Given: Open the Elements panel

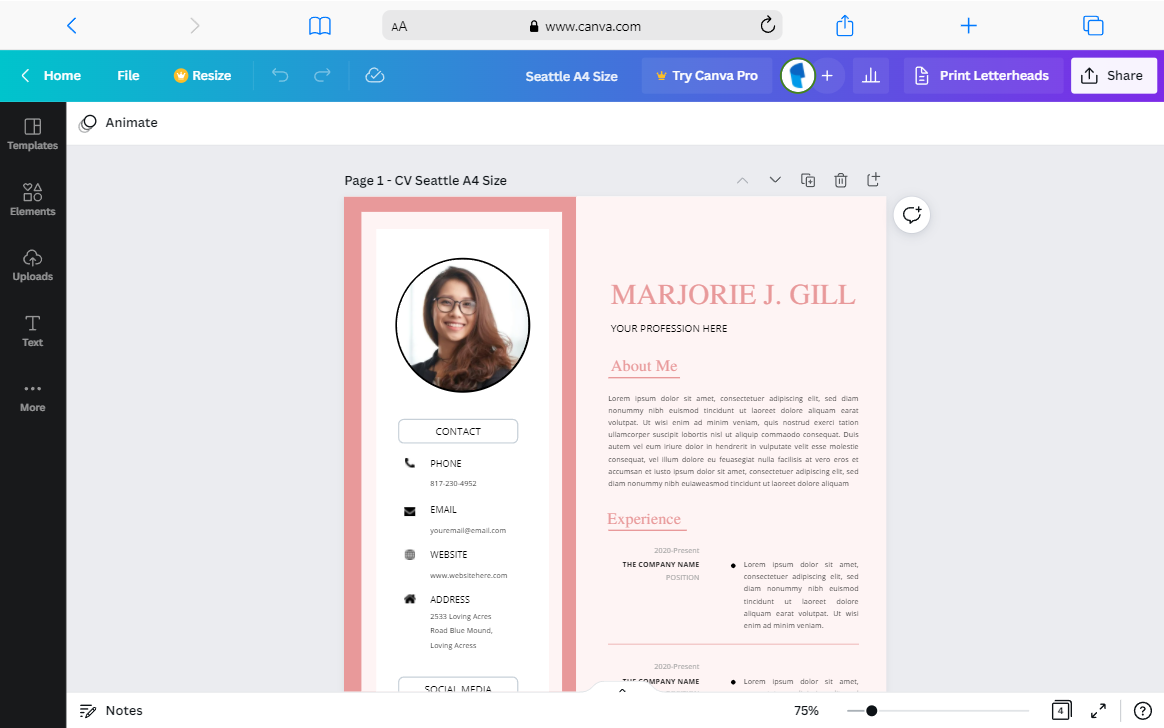Looking at the screenshot, I should [33, 200].
